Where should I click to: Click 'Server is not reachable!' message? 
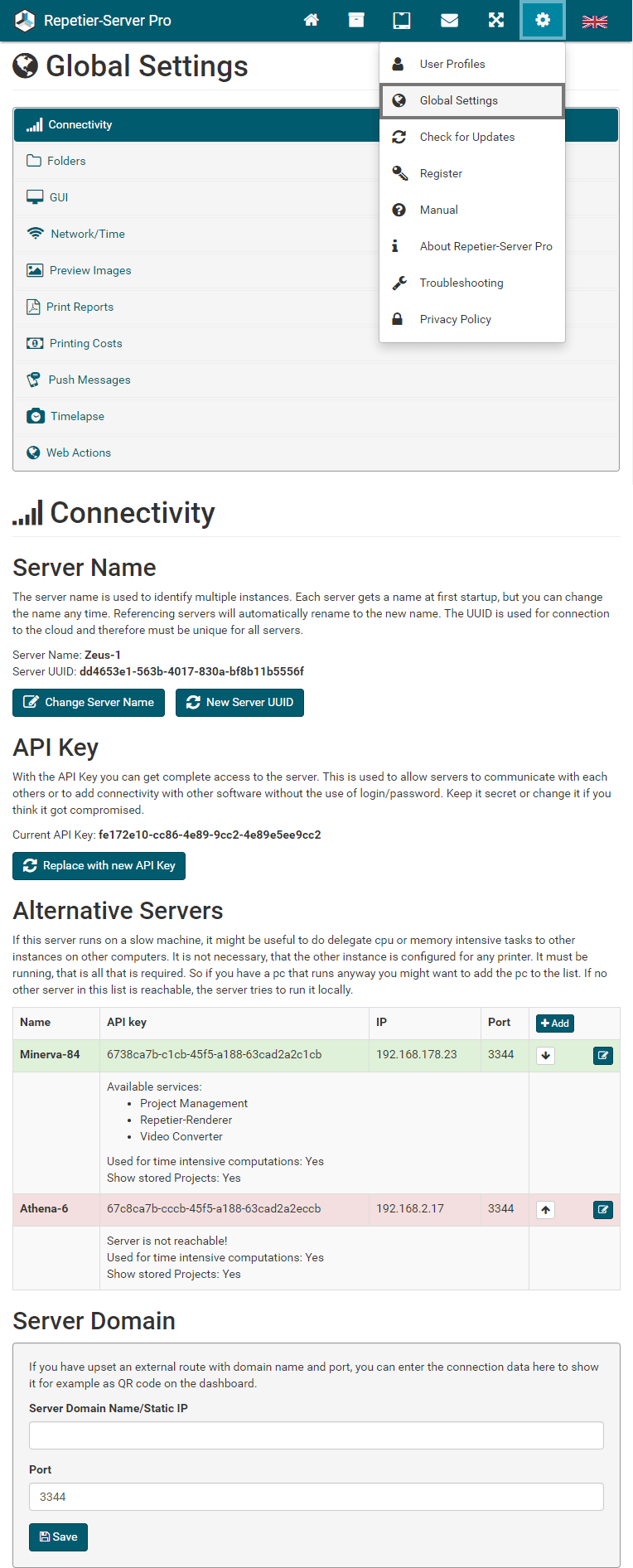coord(167,1241)
